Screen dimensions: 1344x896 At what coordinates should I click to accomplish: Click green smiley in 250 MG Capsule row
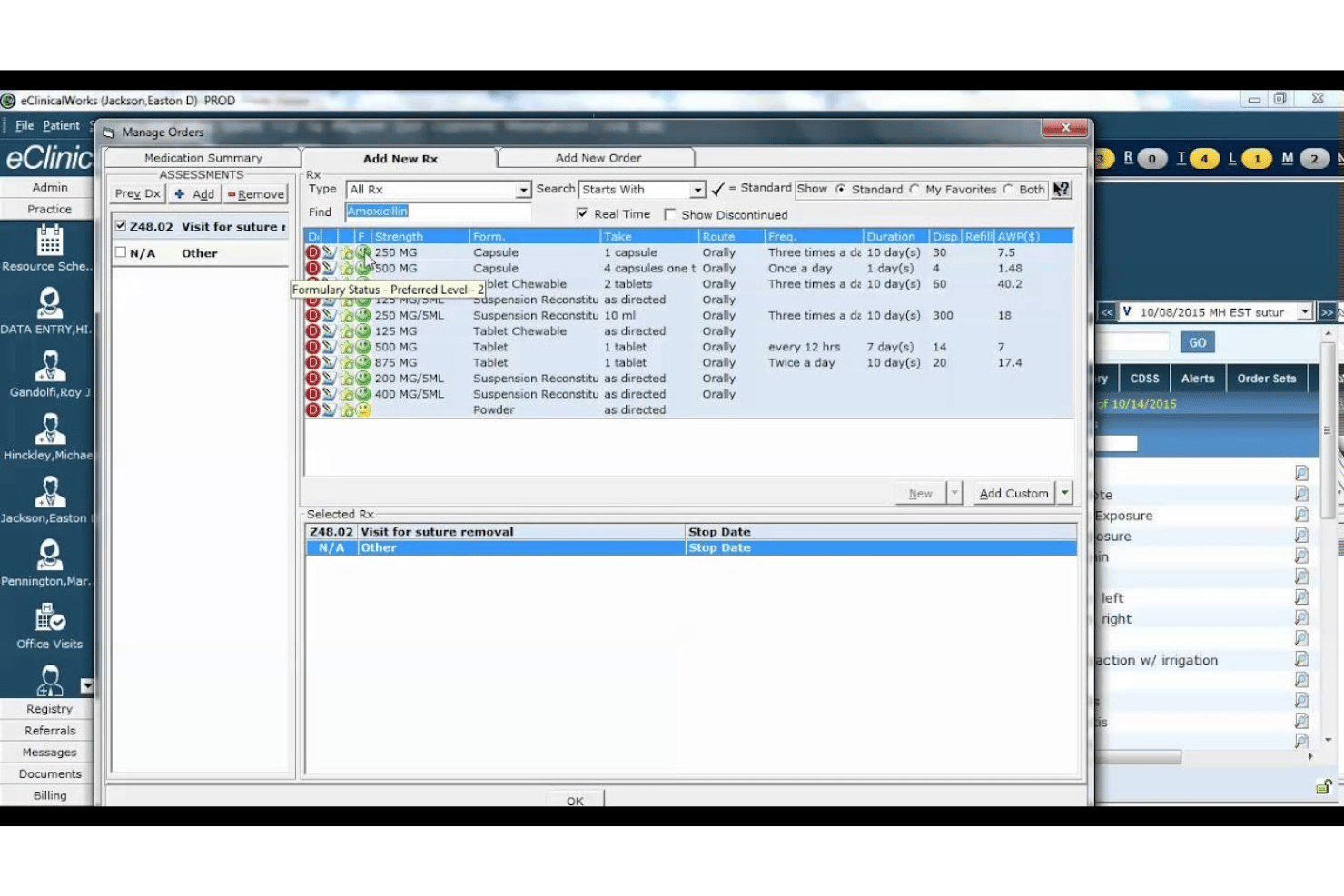tap(363, 252)
